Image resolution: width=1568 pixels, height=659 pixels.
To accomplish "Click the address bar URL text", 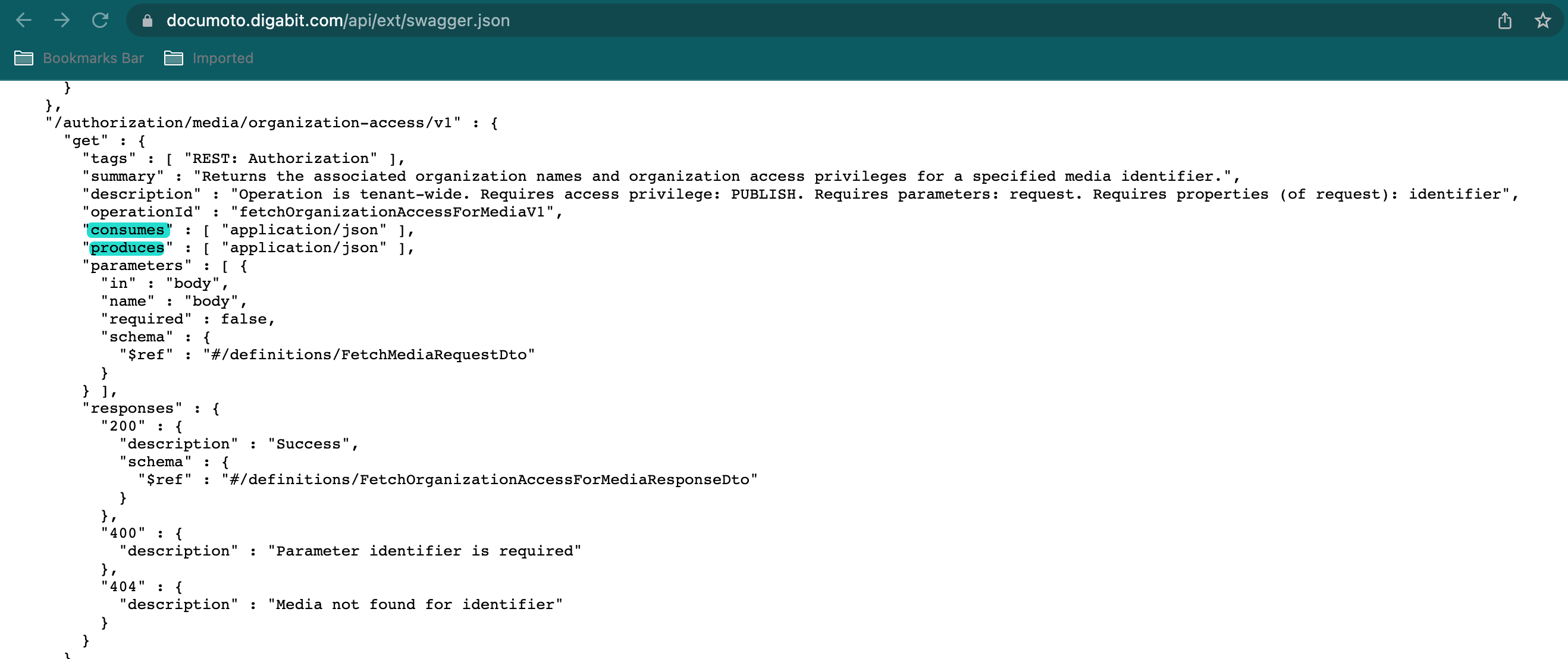I will point(338,21).
